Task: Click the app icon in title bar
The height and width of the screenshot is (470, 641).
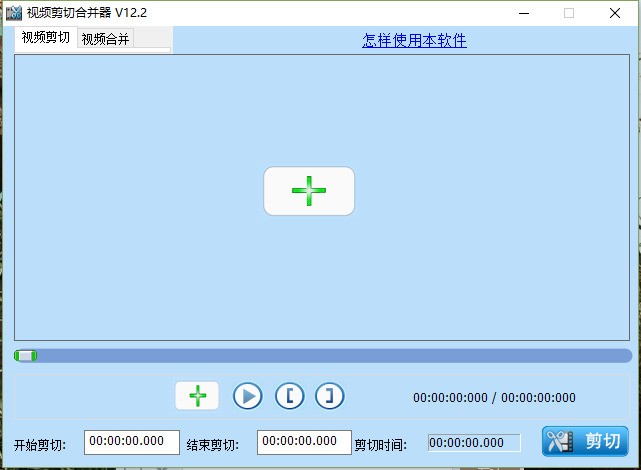Action: 13,13
